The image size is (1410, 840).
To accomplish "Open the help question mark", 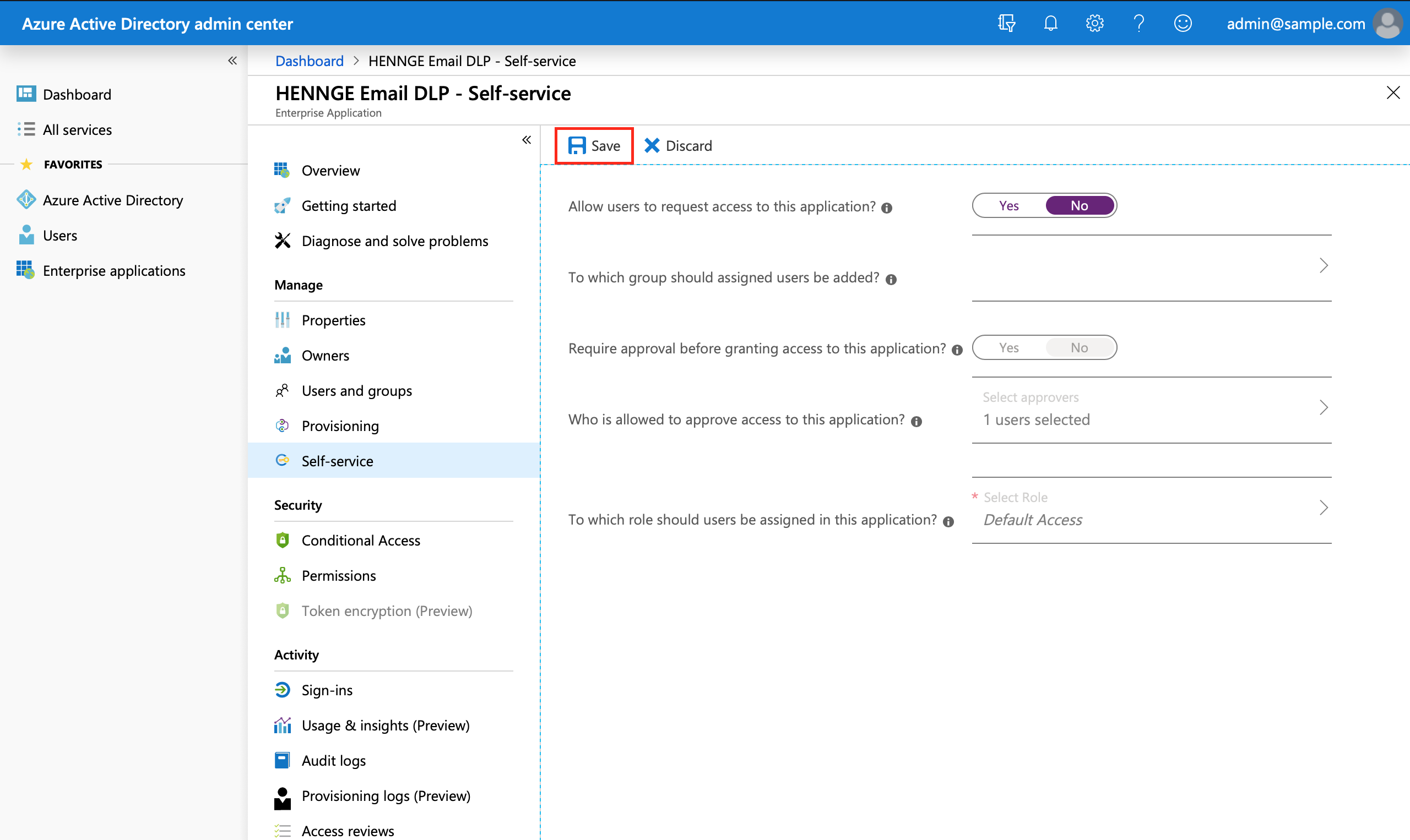I will 1139,23.
